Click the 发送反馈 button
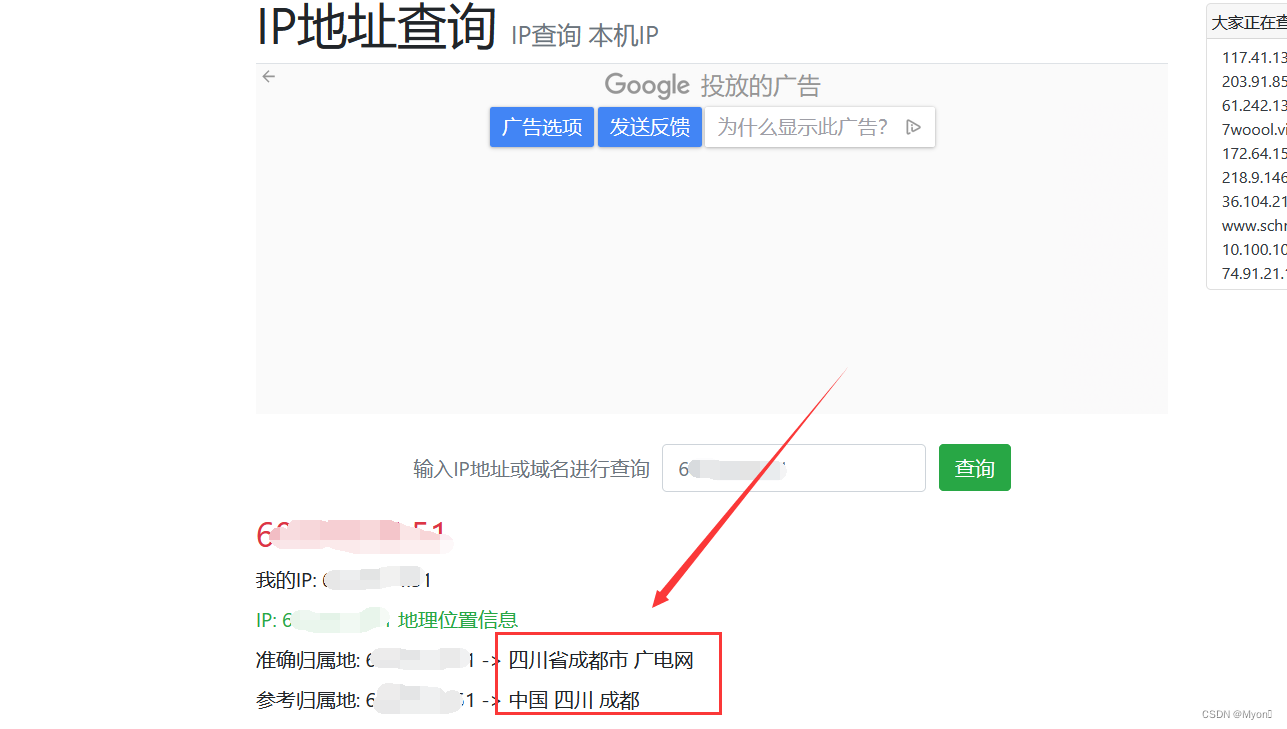The image size is (1287, 729). click(650, 127)
